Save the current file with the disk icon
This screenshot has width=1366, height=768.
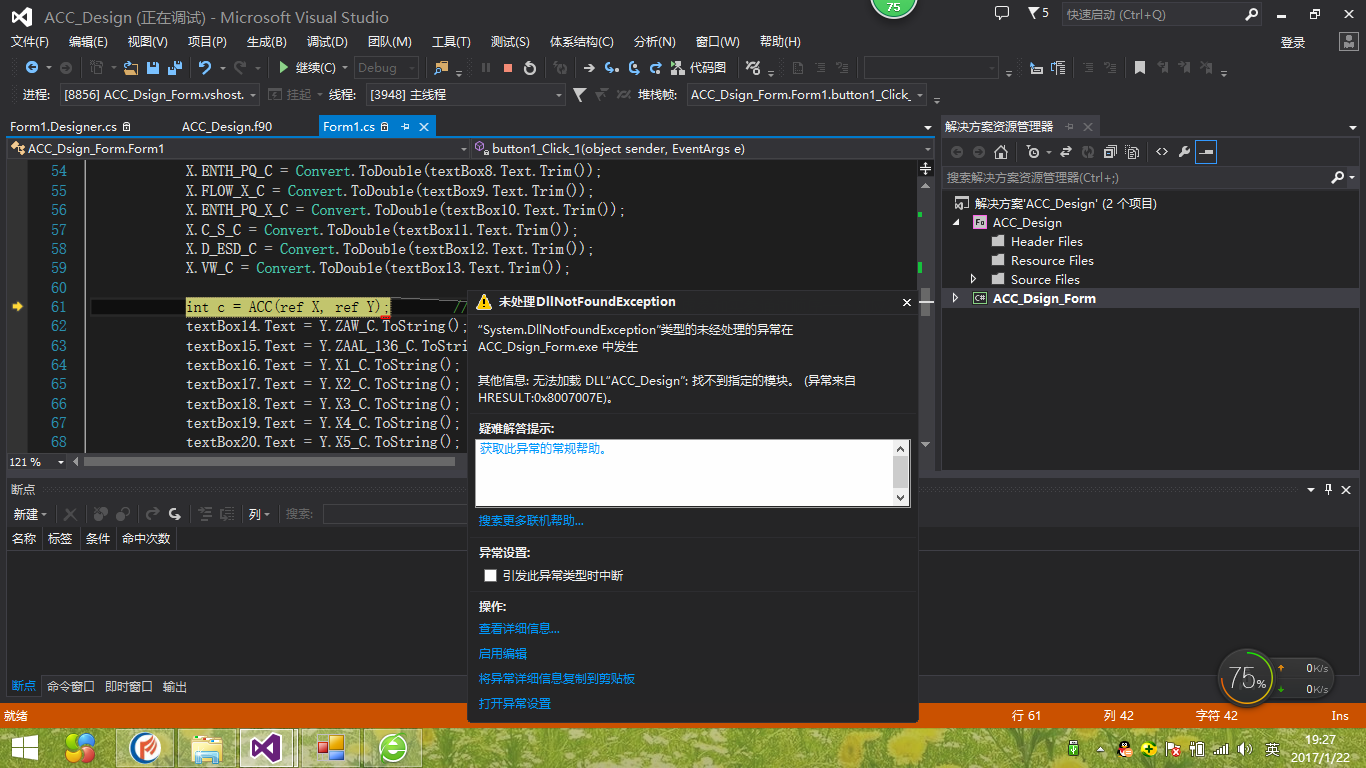point(153,67)
